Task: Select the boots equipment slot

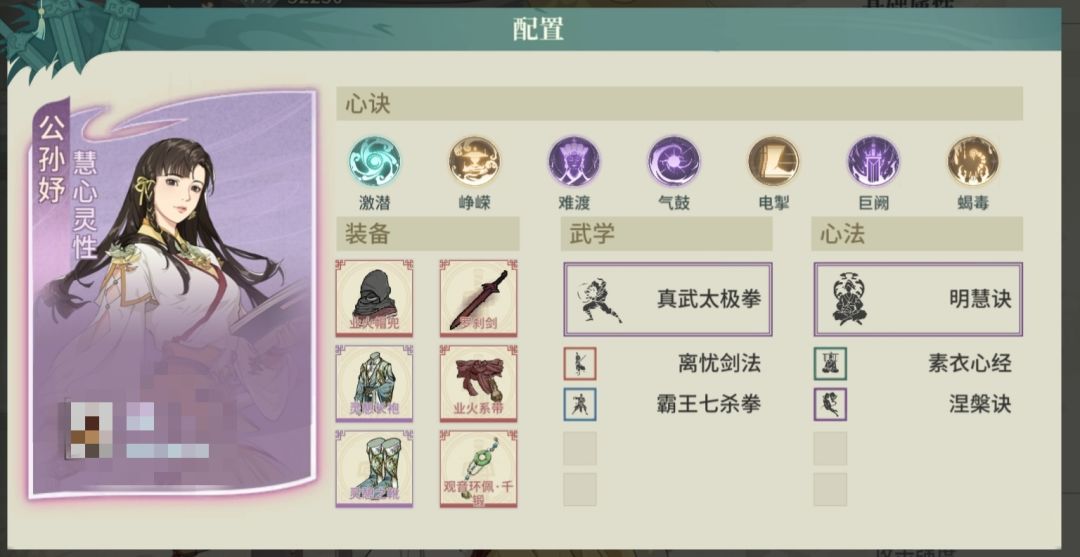Action: [x=374, y=469]
